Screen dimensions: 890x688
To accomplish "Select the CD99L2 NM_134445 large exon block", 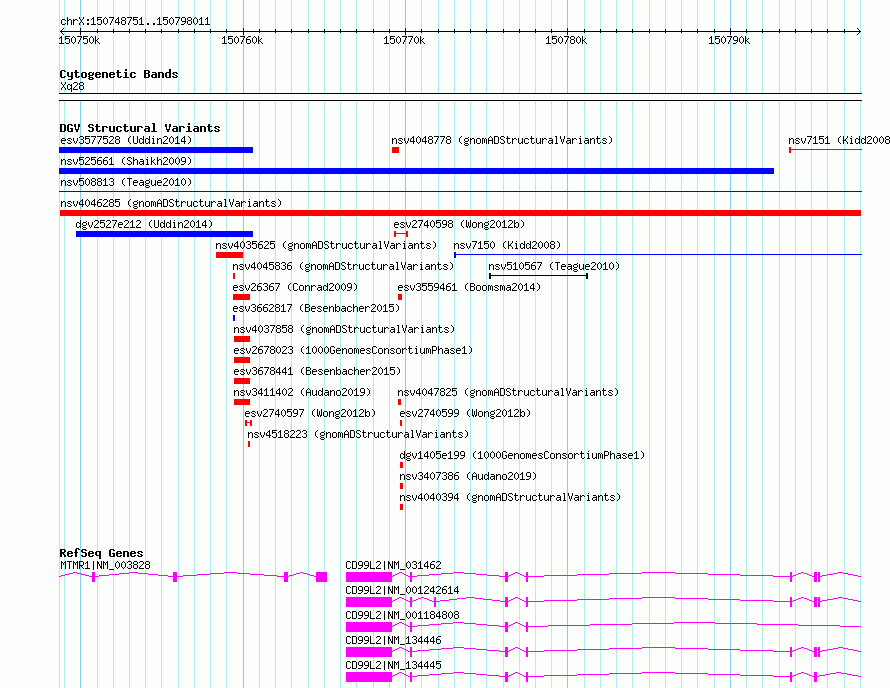I will pos(369,677).
